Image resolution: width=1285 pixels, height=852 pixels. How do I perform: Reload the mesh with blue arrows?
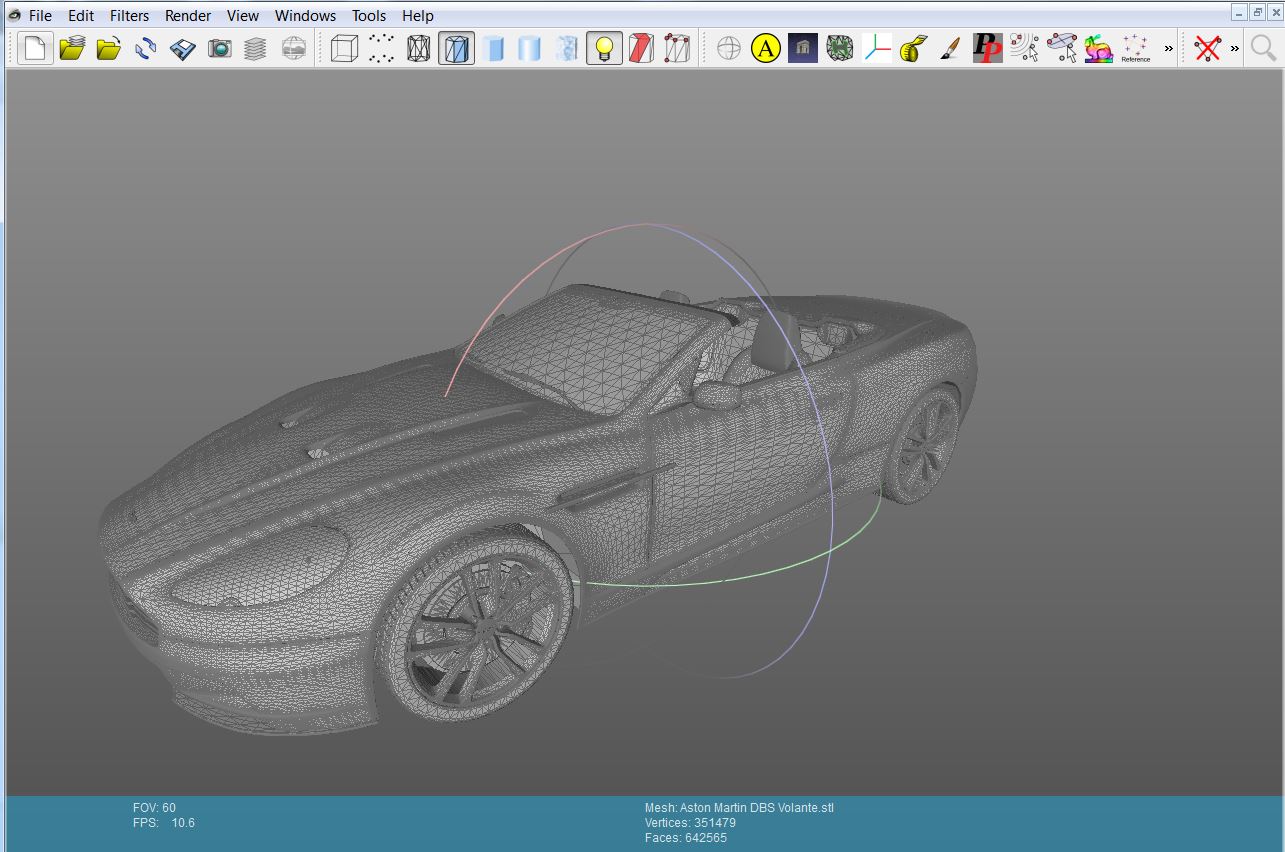pyautogui.click(x=146, y=48)
